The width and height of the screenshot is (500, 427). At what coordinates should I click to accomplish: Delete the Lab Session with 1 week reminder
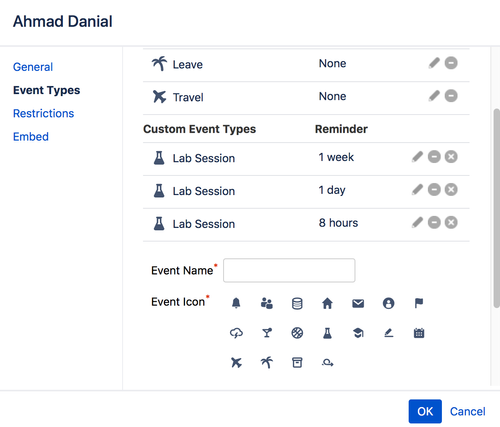click(x=451, y=157)
